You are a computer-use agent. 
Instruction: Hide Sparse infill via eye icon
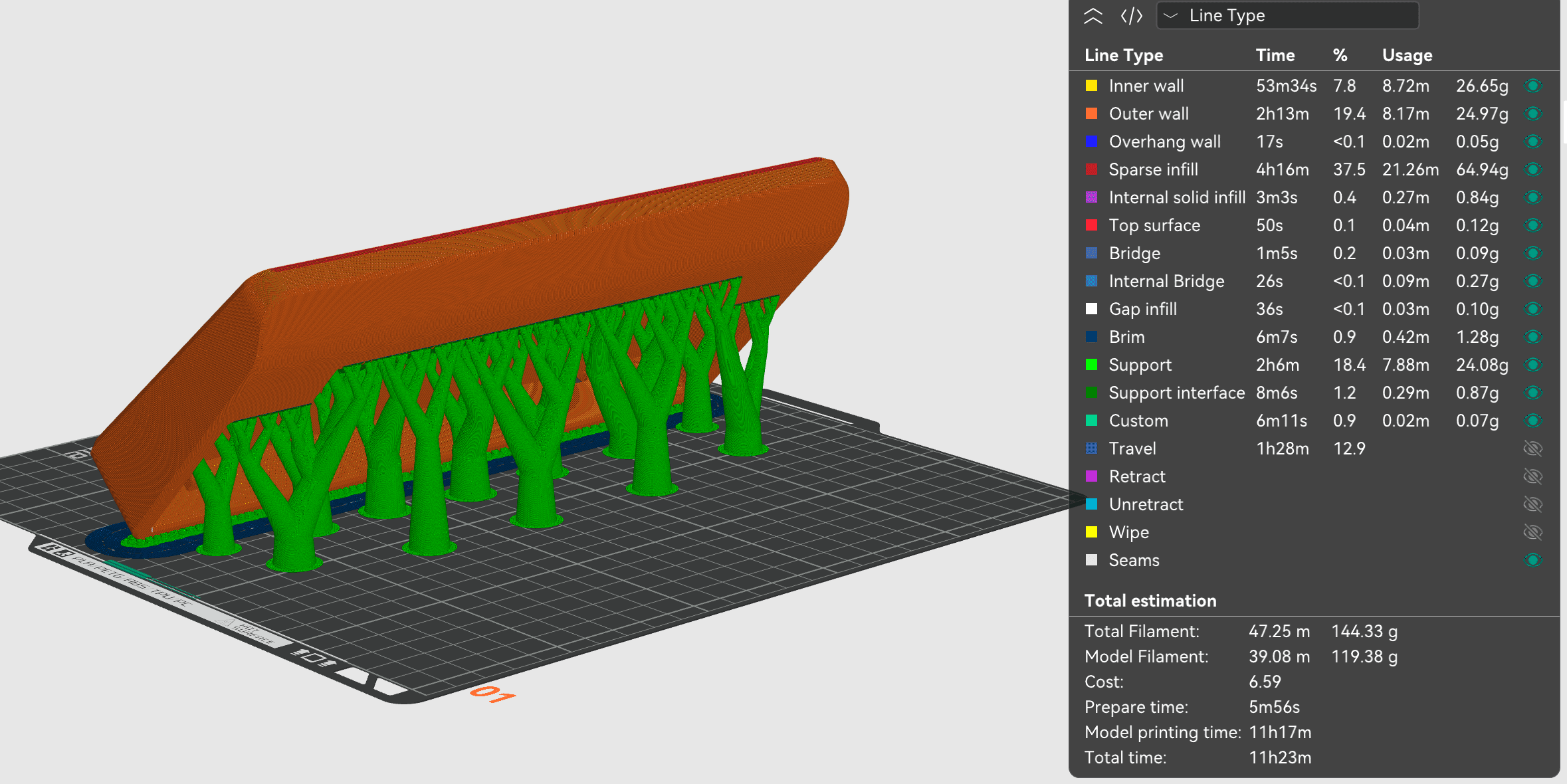tap(1532, 169)
